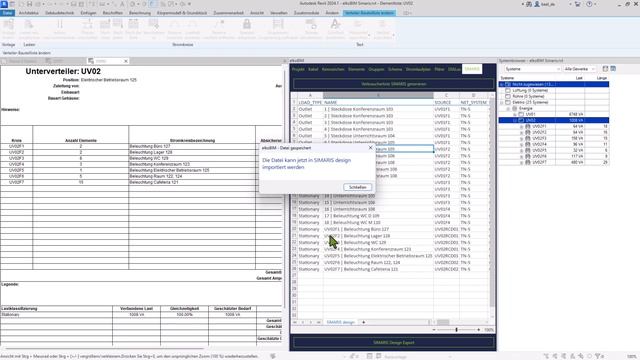Image resolution: width=640 pixels, height=360 pixels.
Task: Add new sheet with plus icon
Action: pos(364,322)
